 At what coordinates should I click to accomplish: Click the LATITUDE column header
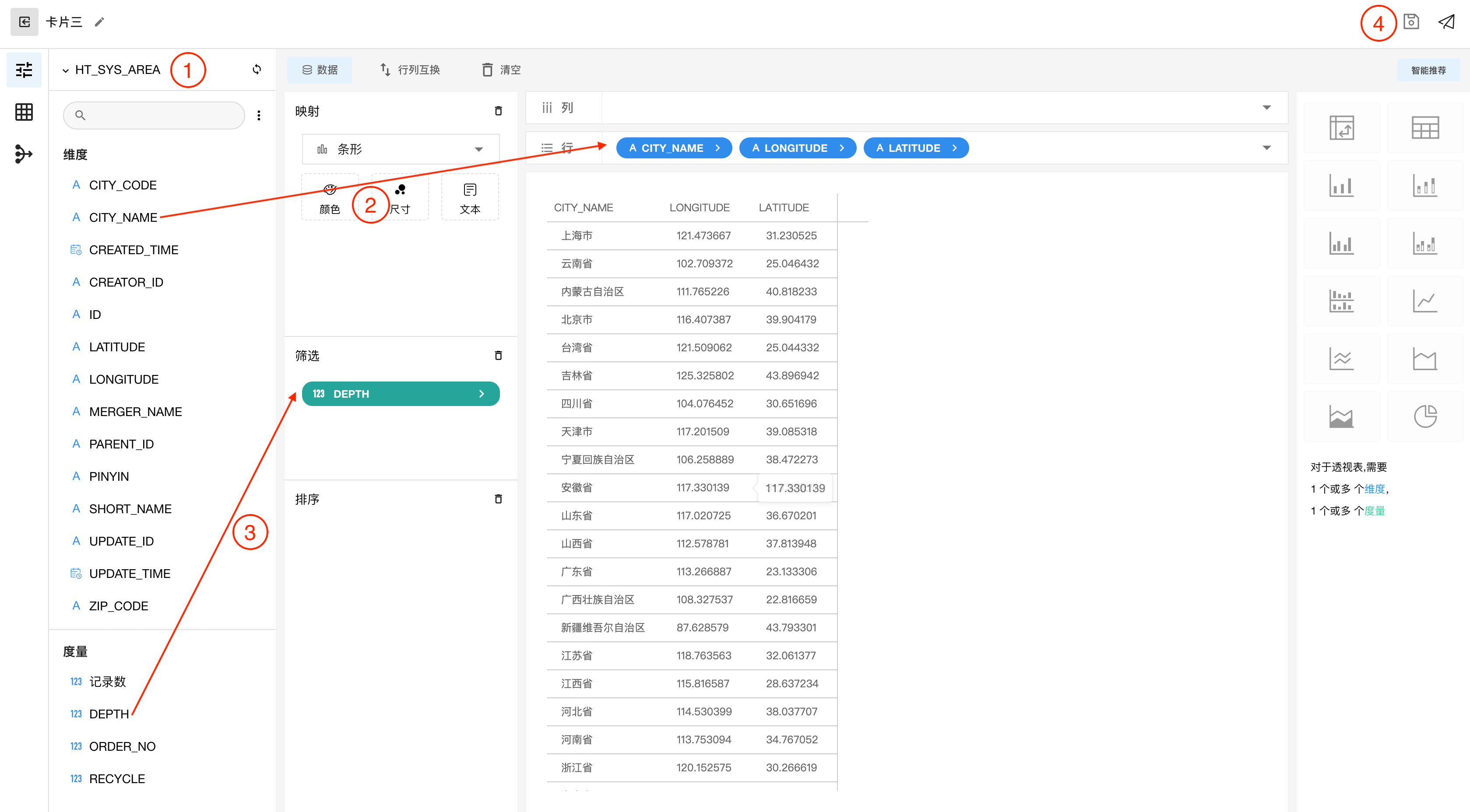click(784, 207)
